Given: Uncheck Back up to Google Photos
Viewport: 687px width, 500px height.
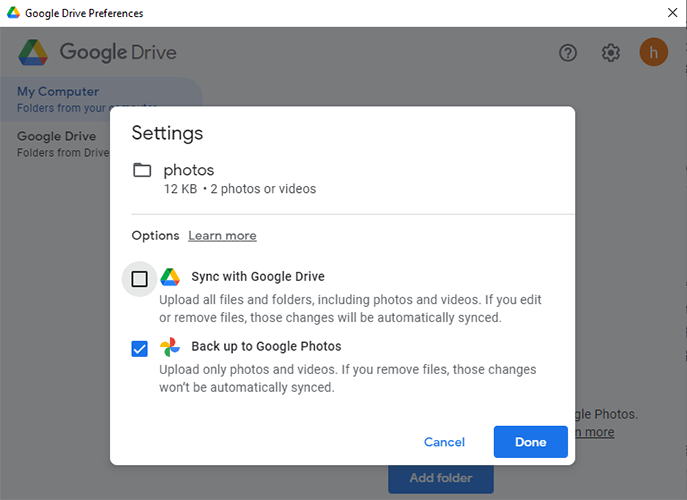Looking at the screenshot, I should [139, 349].
